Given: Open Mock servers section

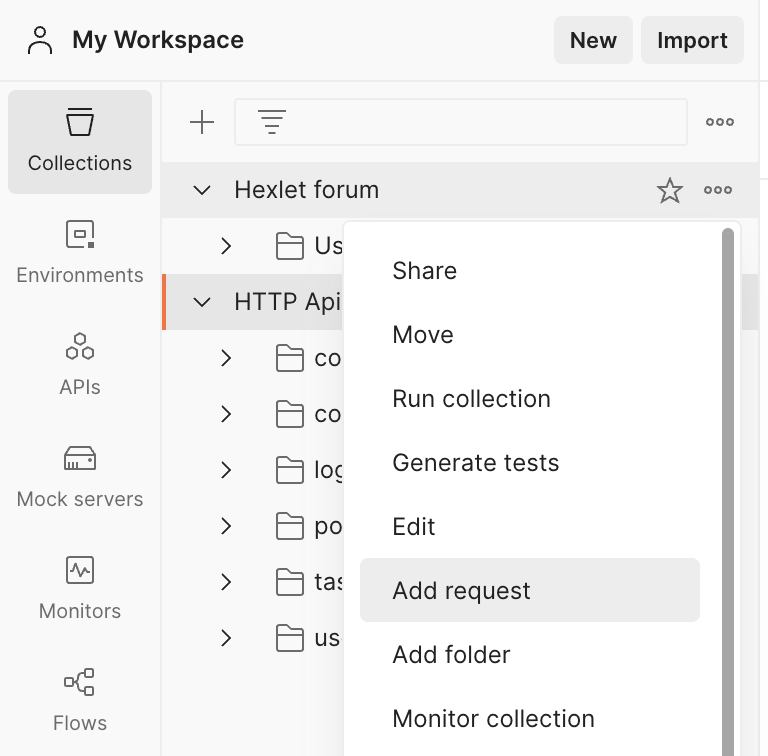Looking at the screenshot, I should pyautogui.click(x=80, y=477).
